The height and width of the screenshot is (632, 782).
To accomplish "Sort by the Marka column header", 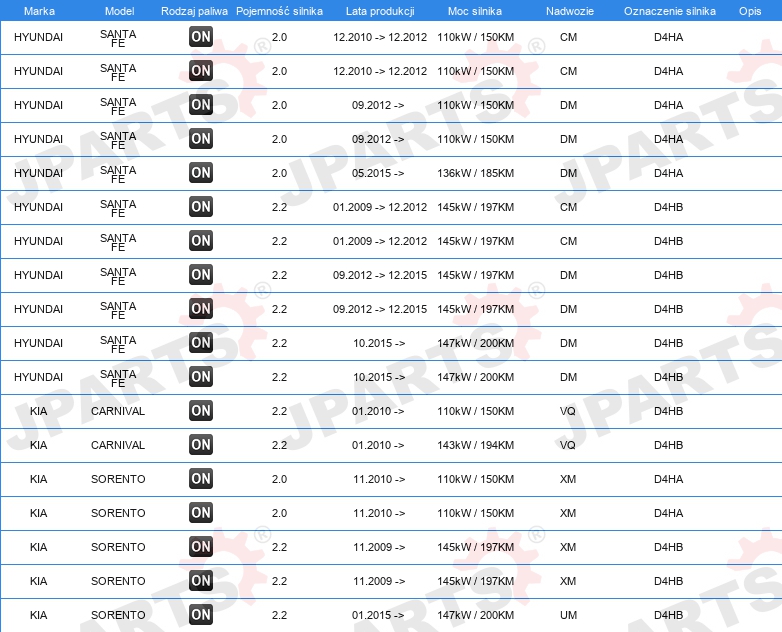I will [39, 11].
